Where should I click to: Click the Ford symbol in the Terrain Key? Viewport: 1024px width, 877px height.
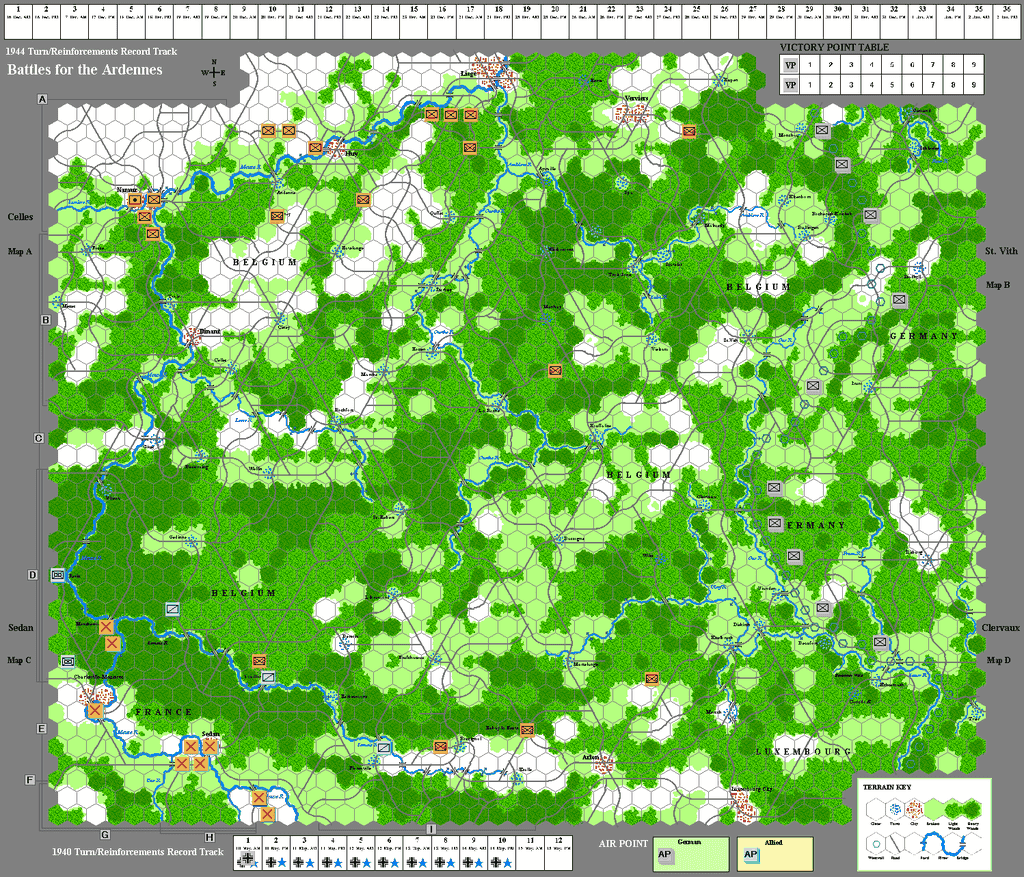pos(925,843)
